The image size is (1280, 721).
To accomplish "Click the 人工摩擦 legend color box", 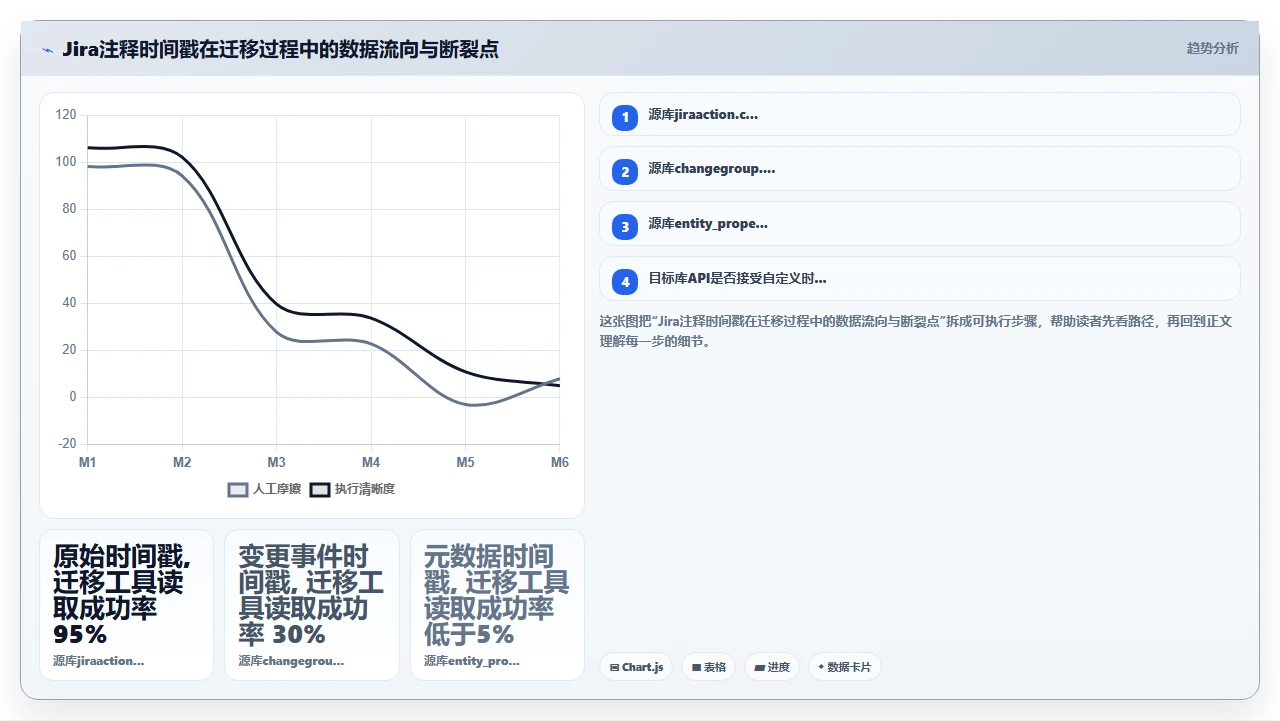I will tap(238, 489).
